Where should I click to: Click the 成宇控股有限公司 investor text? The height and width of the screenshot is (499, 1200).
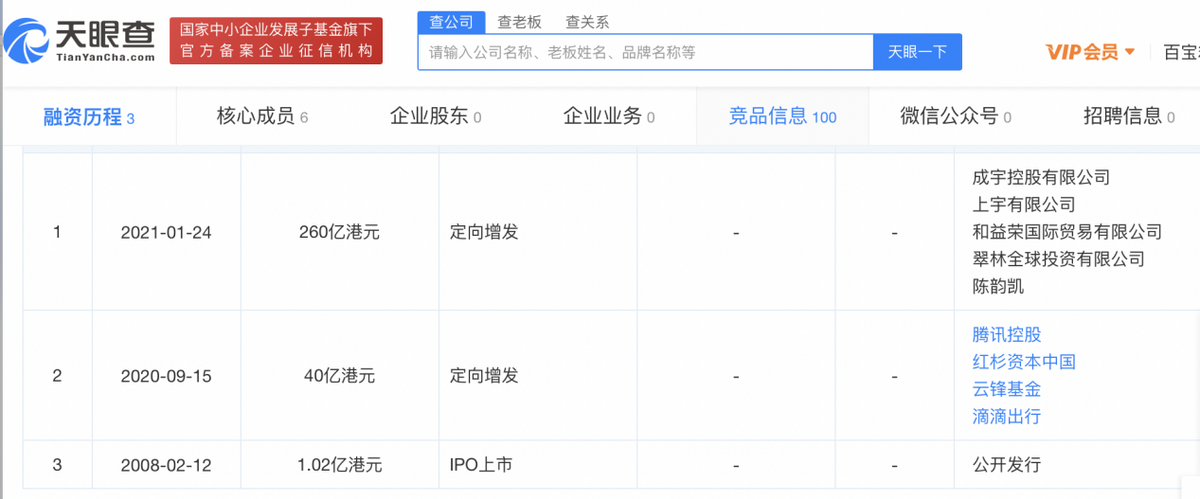pos(1041,178)
